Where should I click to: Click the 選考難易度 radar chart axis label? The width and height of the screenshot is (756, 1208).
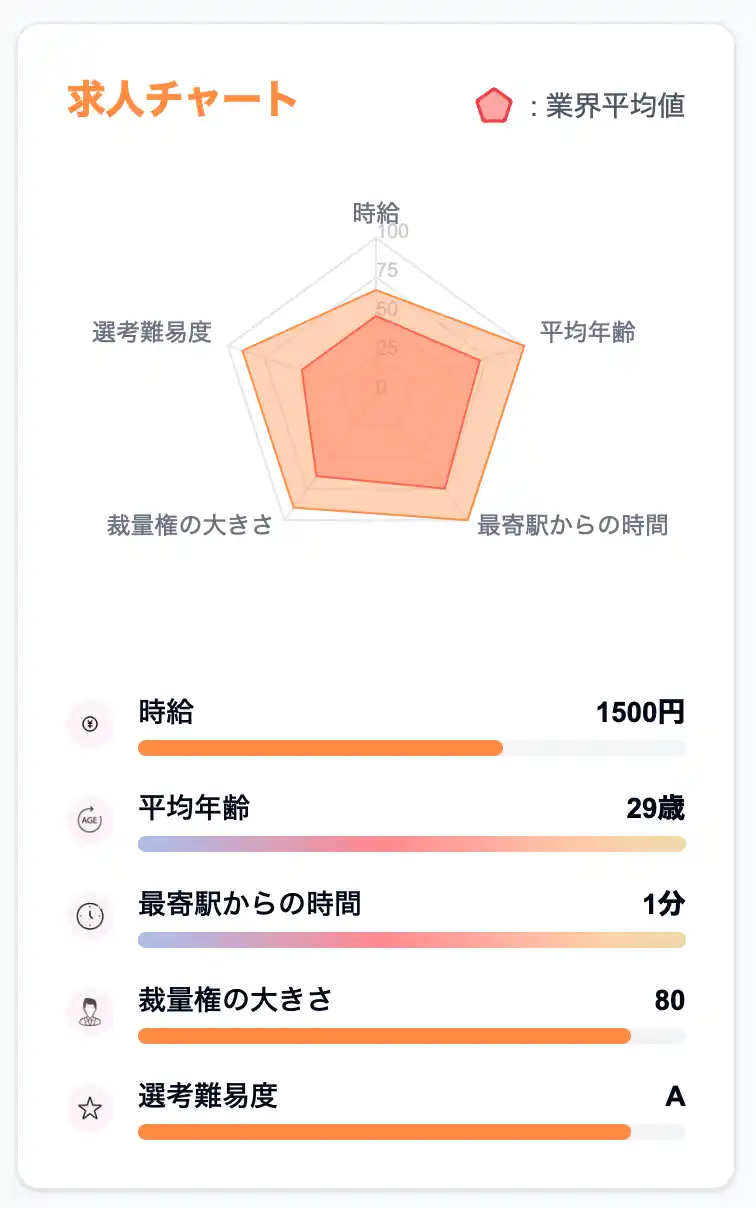click(x=152, y=332)
